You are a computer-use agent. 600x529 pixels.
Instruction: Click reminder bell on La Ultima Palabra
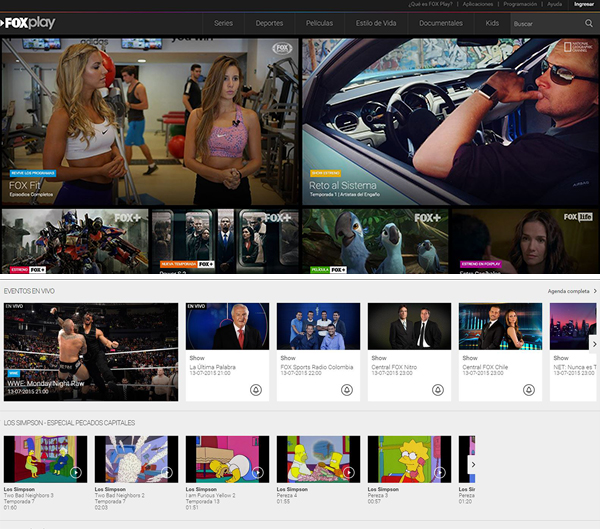pyautogui.click(x=255, y=390)
